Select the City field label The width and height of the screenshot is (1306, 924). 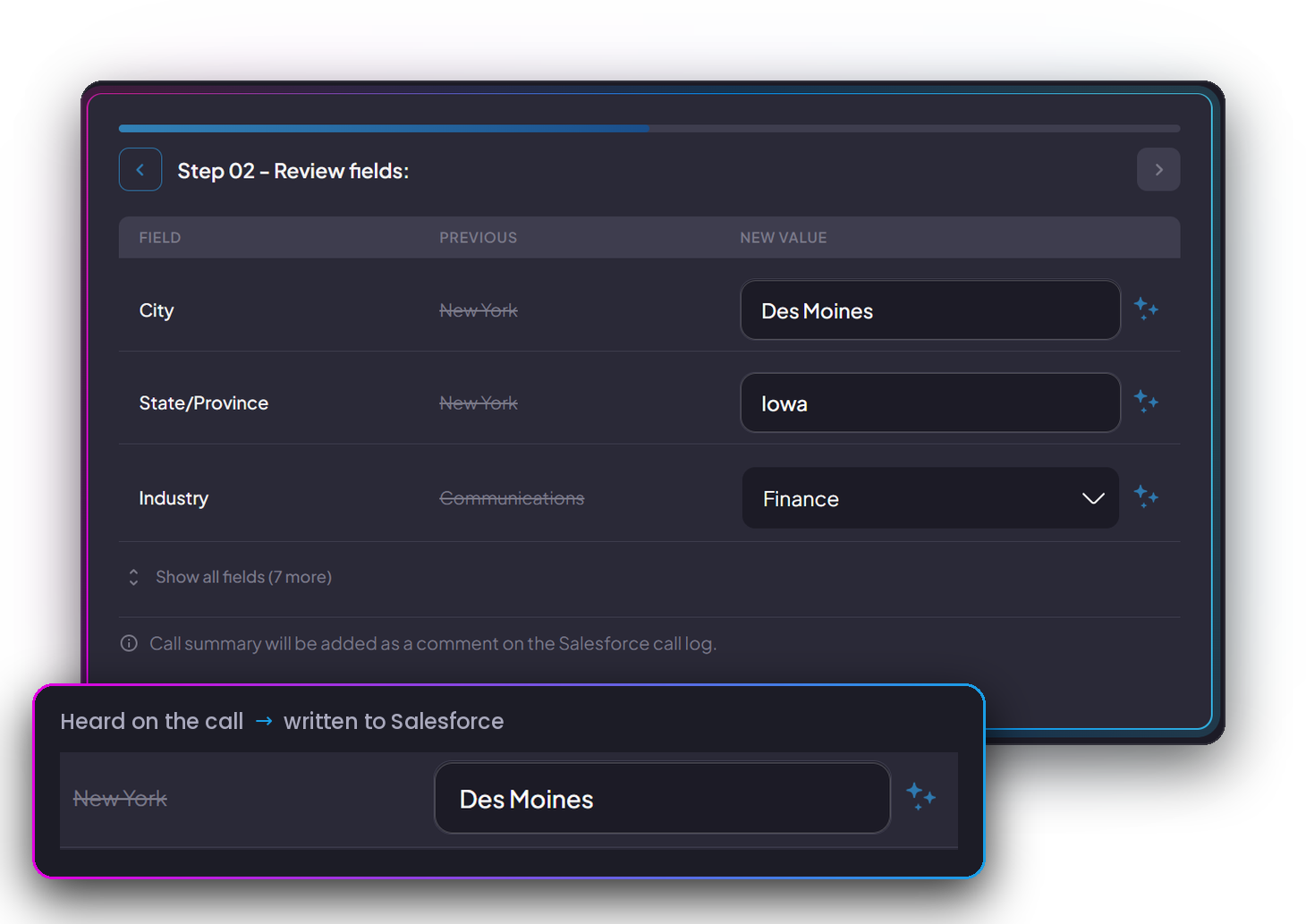pos(157,310)
